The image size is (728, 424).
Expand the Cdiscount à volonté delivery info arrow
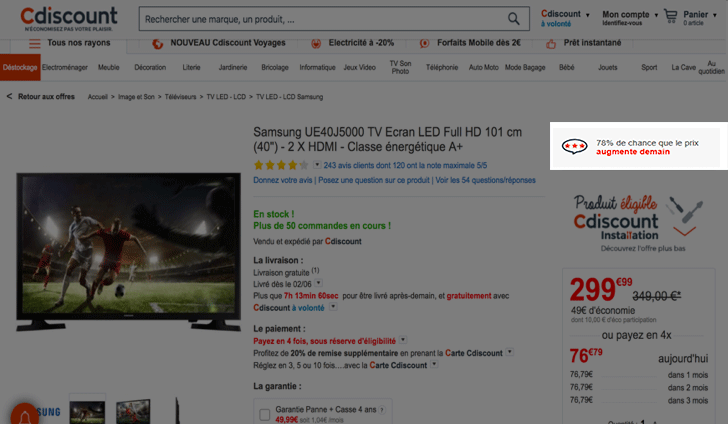333,307
